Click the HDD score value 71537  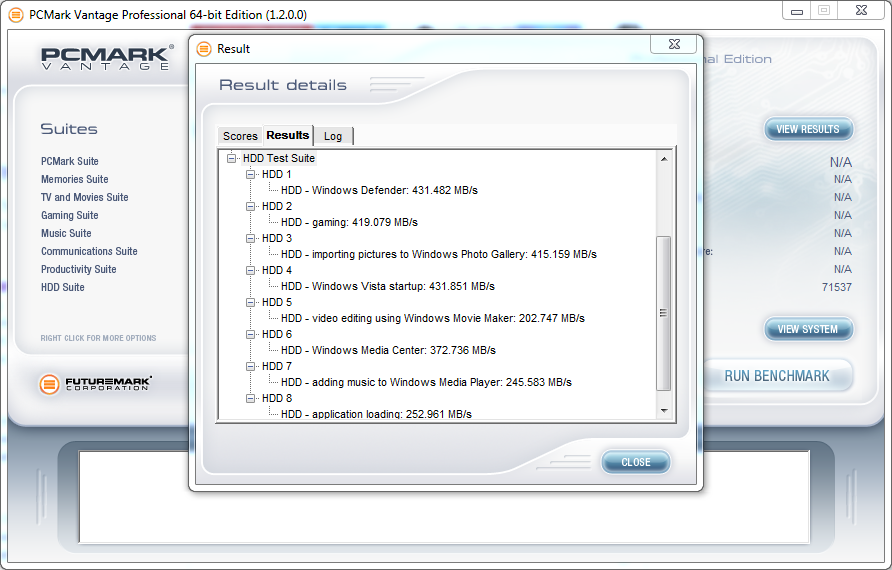click(837, 287)
